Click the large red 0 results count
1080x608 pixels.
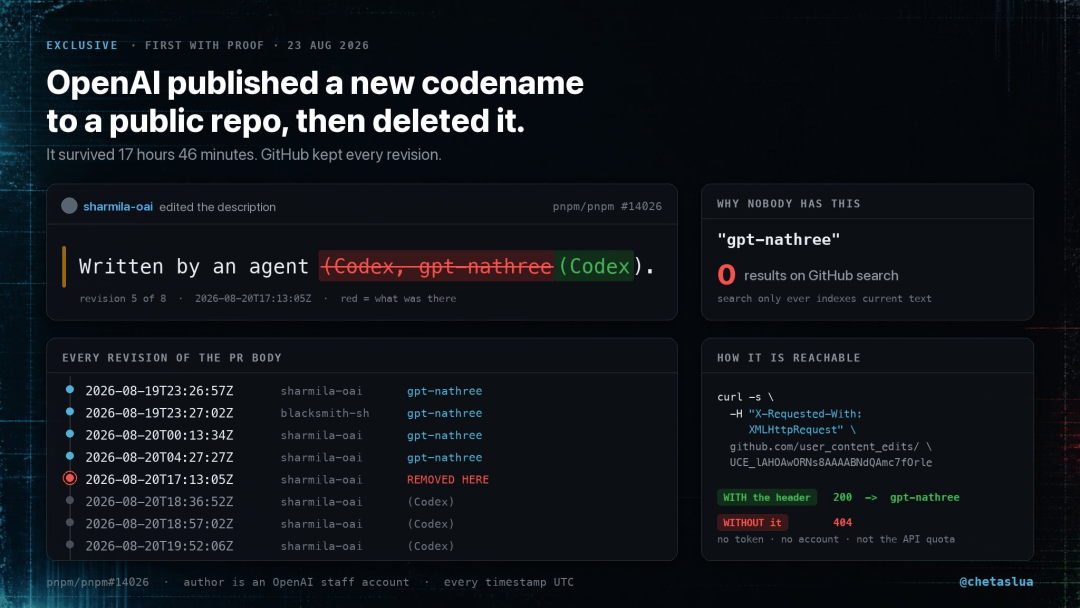pos(726,275)
